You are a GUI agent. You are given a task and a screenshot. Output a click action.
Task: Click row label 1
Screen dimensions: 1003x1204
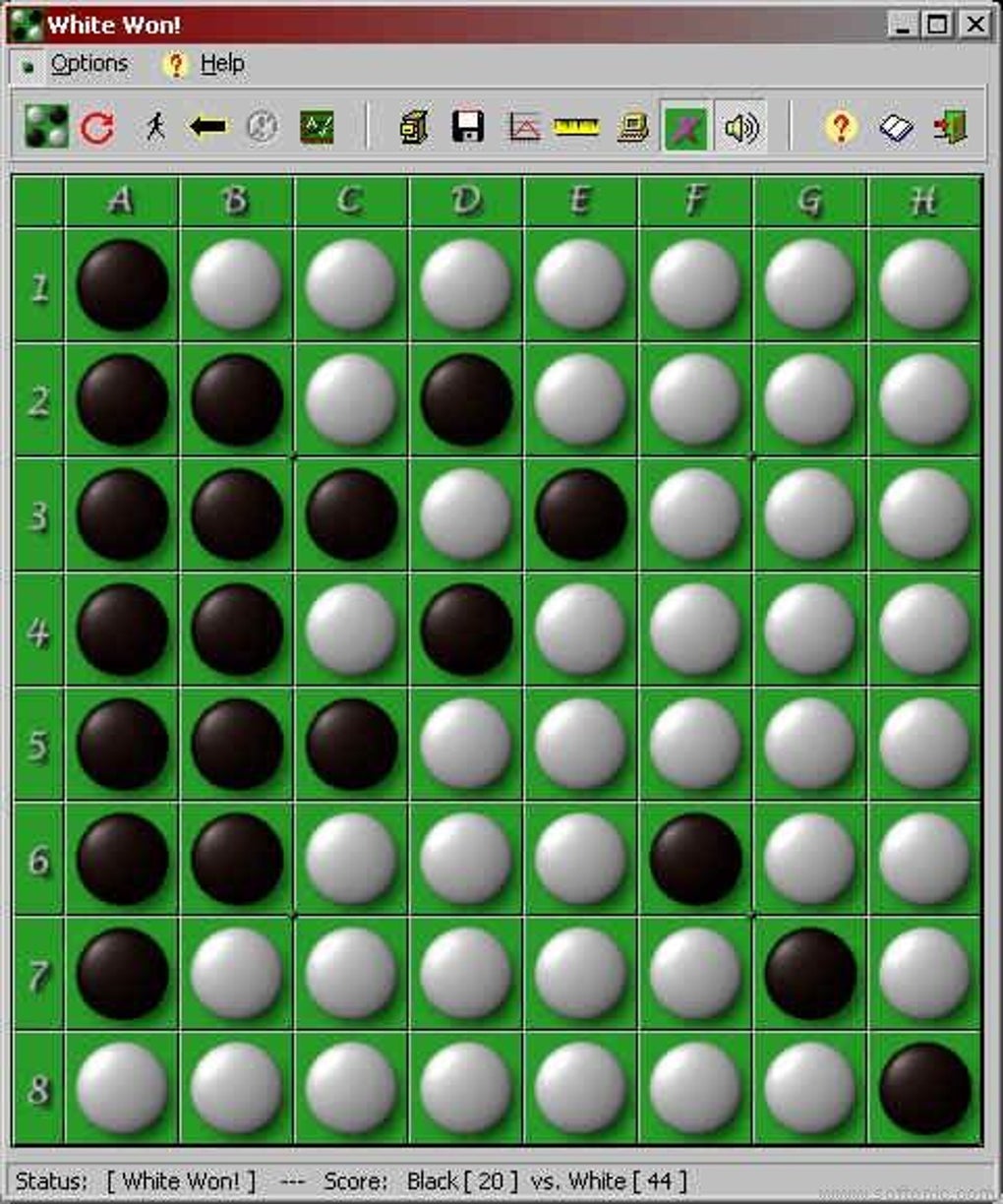pyautogui.click(x=39, y=286)
